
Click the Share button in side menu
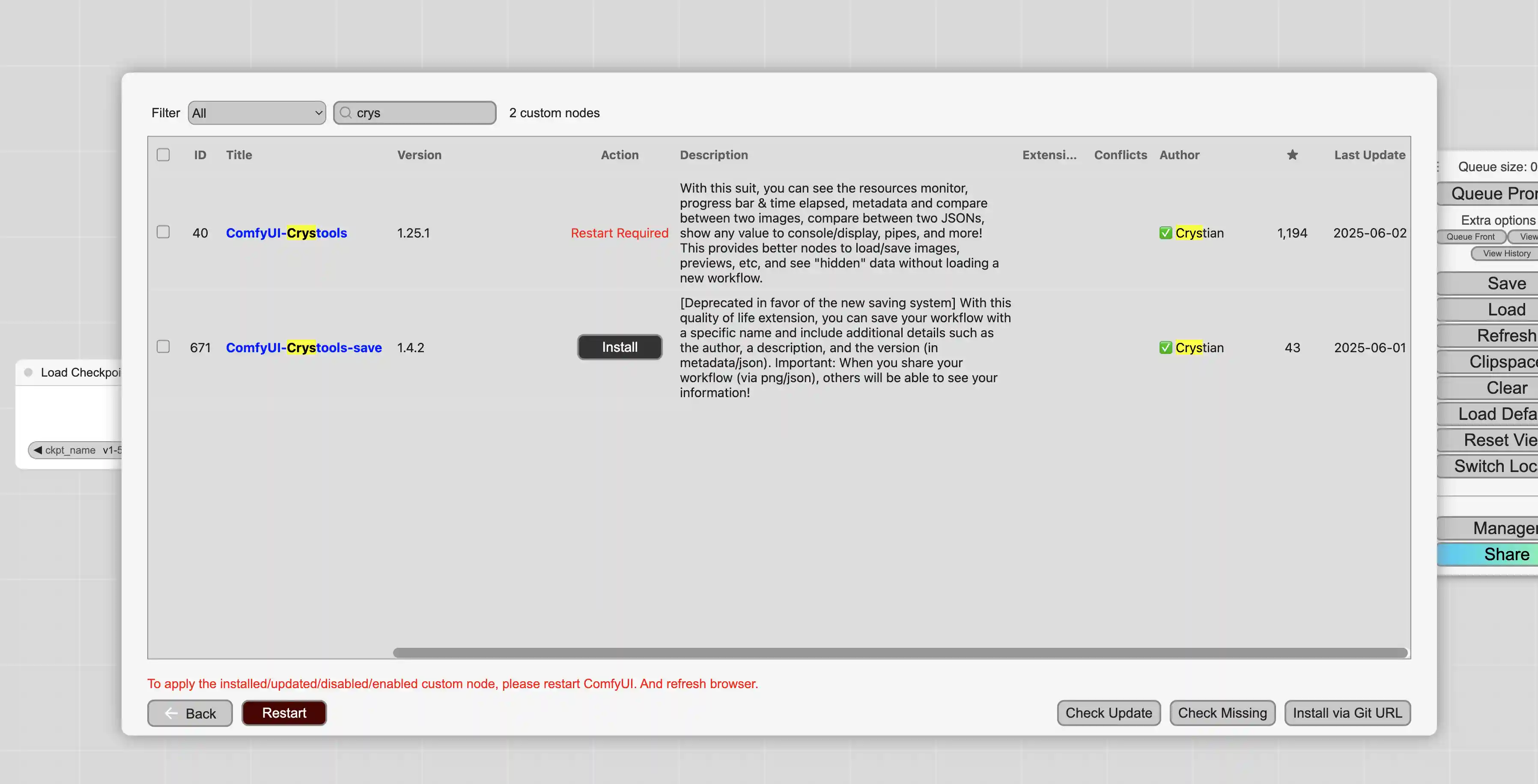[x=1488, y=554]
